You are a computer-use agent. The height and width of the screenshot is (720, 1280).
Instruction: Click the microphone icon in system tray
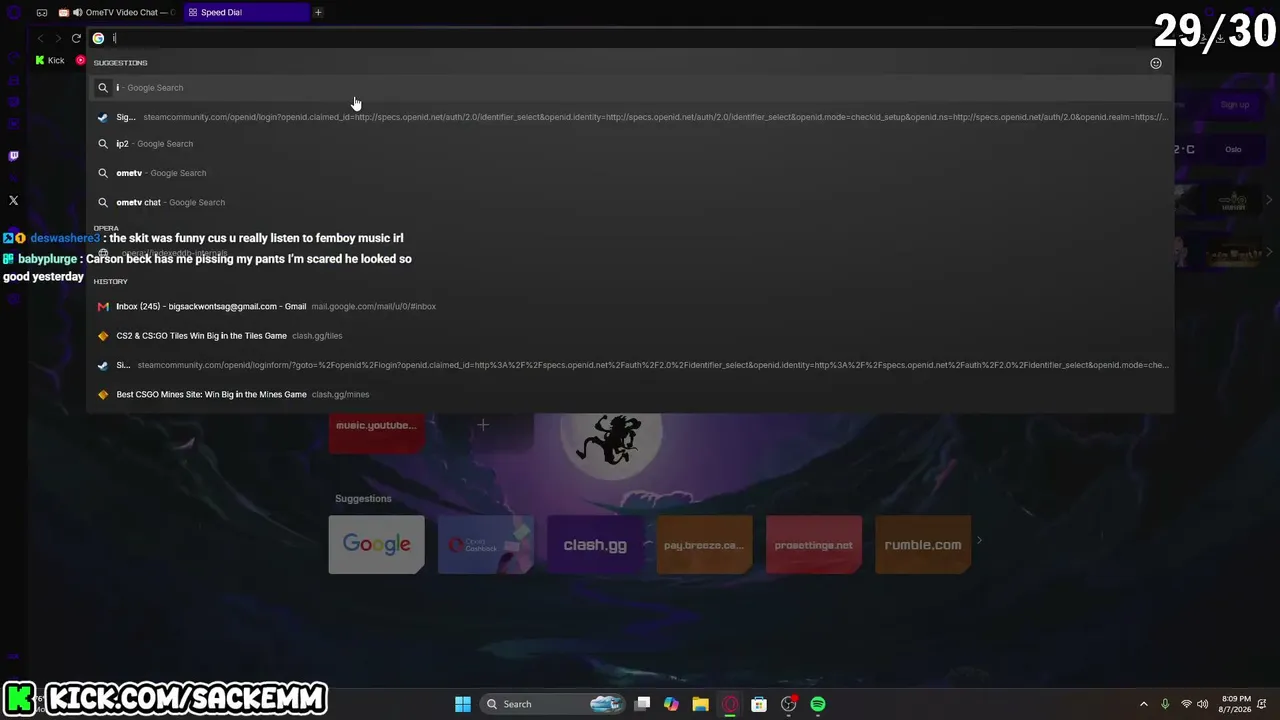[x=1165, y=704]
